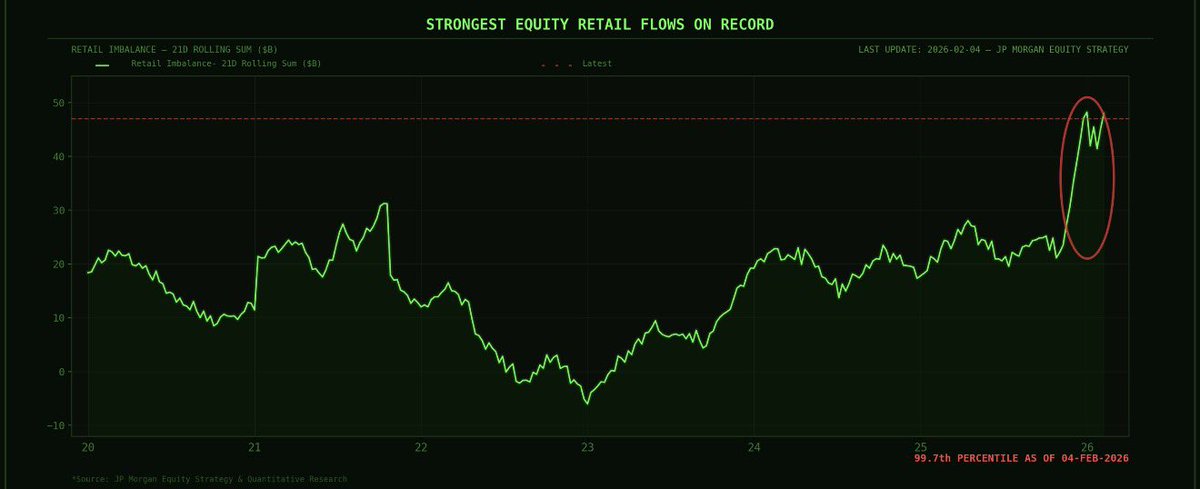
Task: Select the red dashed legend marker for Latest
Action: coord(558,64)
